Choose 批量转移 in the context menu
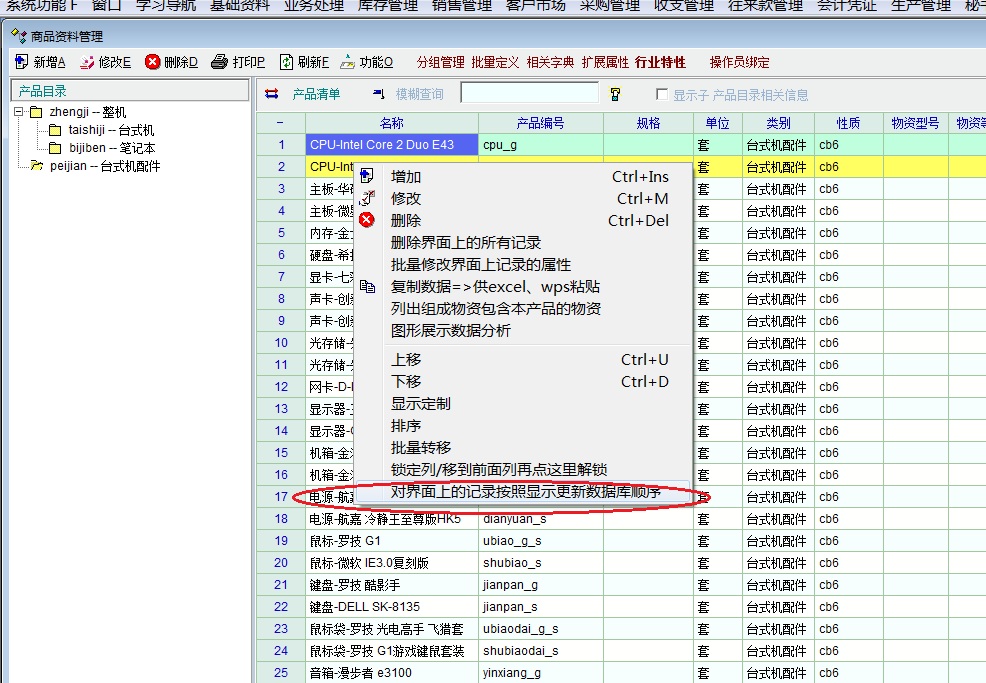The height and width of the screenshot is (683, 986). pos(420,448)
